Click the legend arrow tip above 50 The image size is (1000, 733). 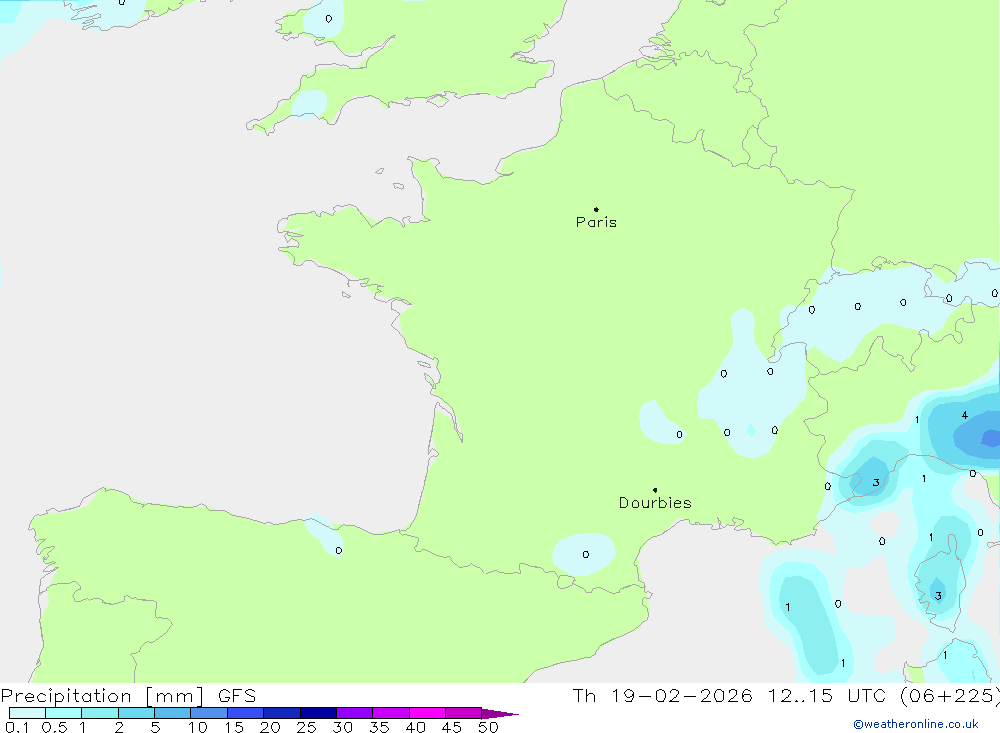(500, 713)
